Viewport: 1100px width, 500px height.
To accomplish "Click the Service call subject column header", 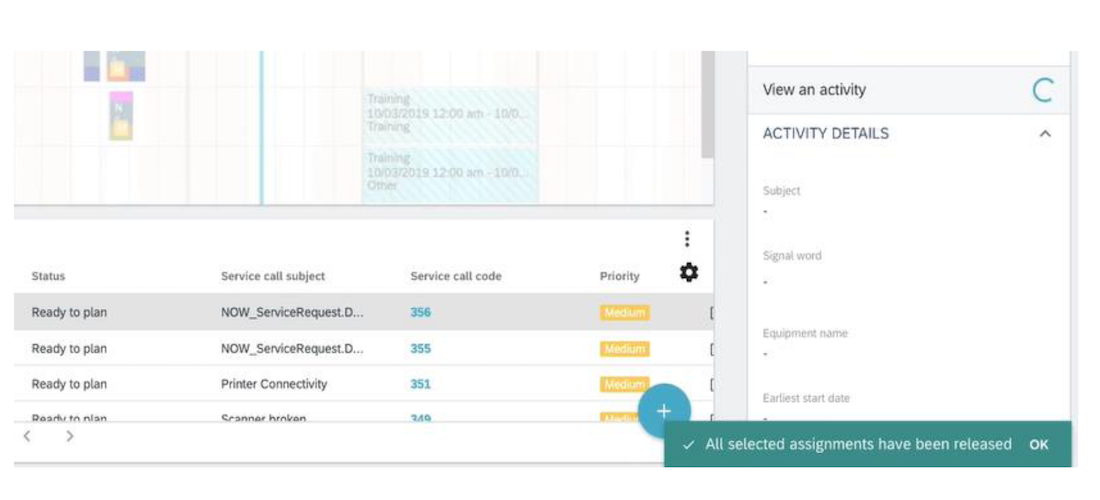I will 272,276.
